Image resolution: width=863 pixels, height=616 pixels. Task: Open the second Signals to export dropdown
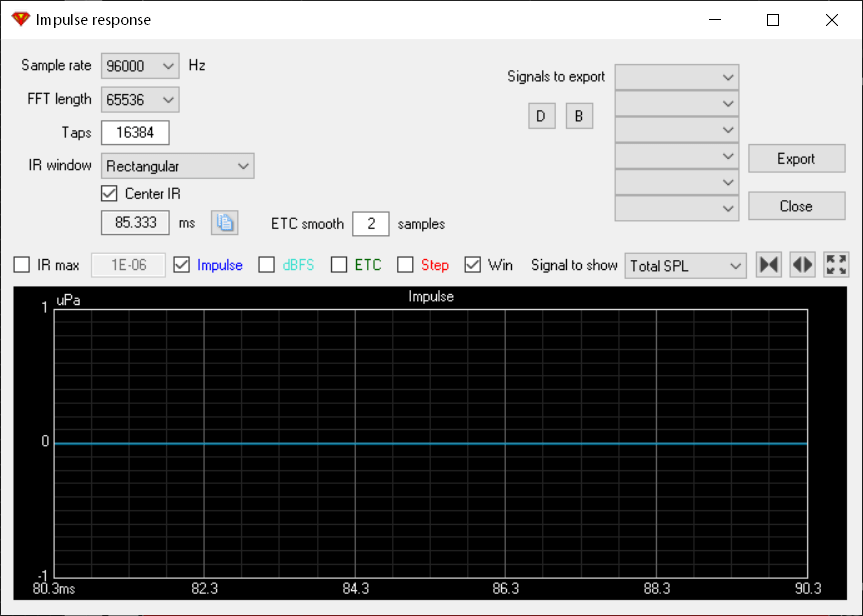676,103
